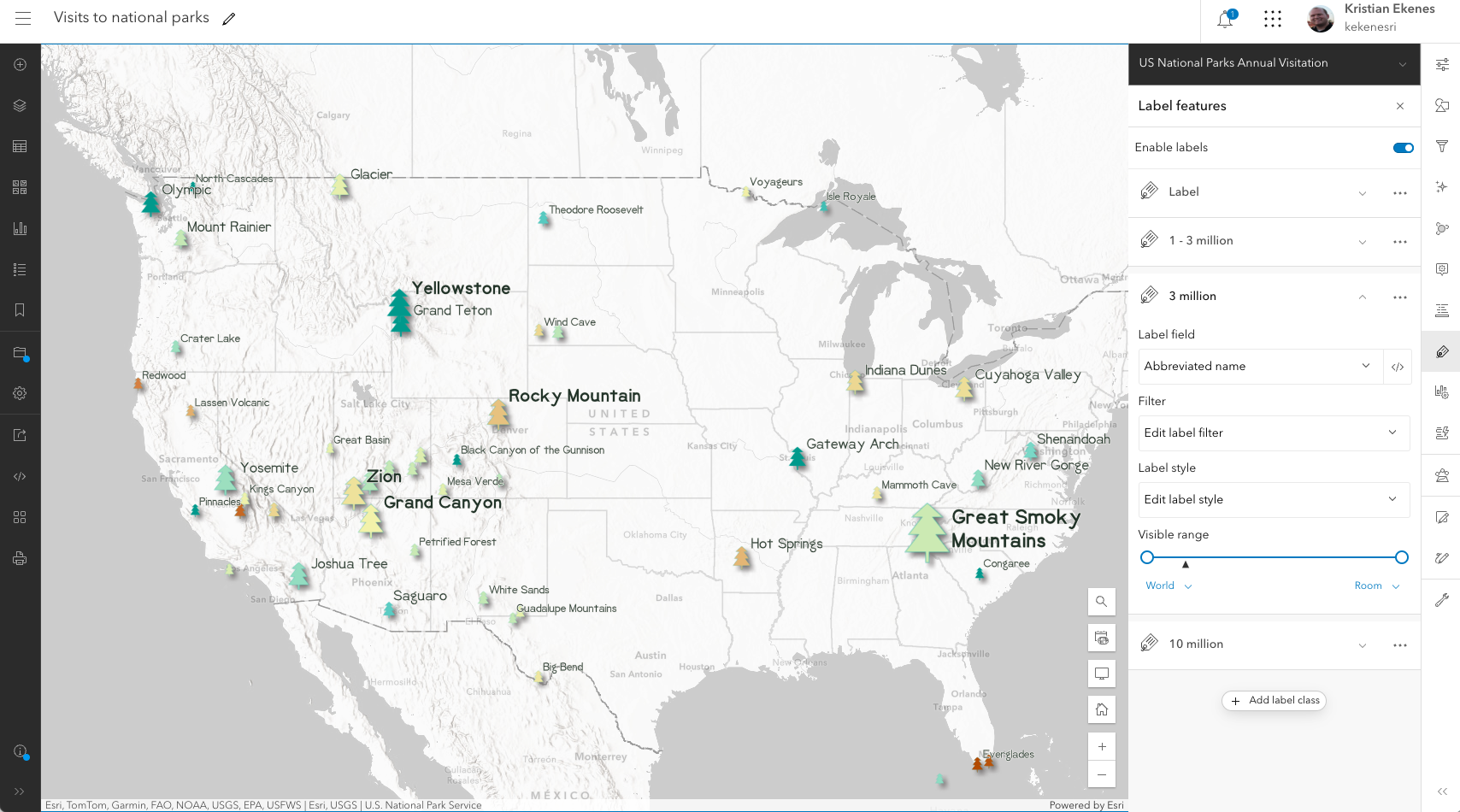
Task: Open the Tables panel
Action: click(20, 147)
